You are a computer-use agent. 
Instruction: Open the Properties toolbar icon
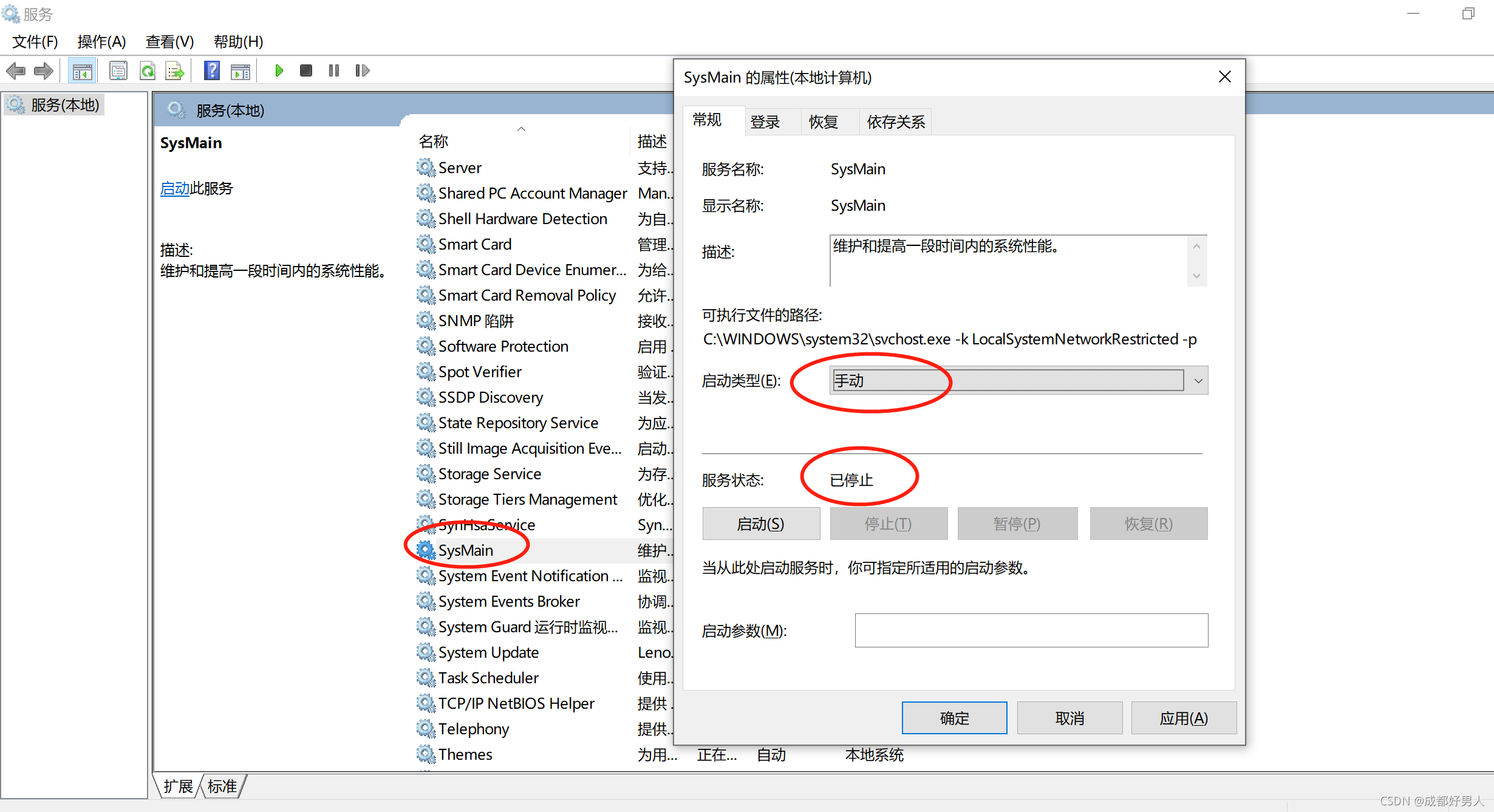118,70
